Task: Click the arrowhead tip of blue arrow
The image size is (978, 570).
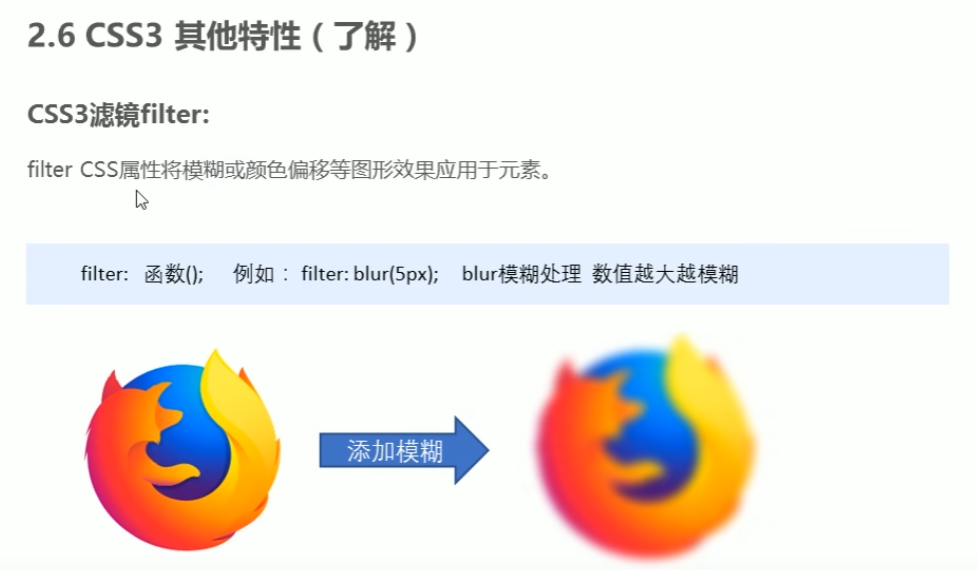Action: pyautogui.click(x=479, y=450)
